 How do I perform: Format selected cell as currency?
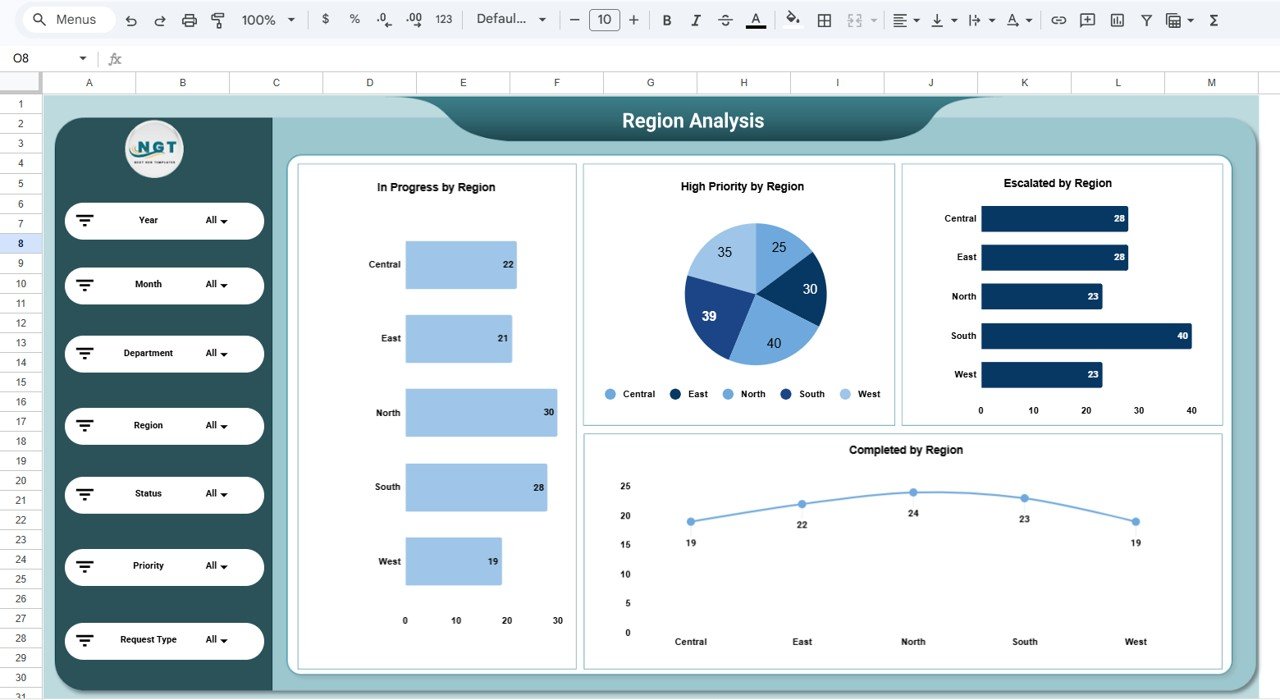click(x=325, y=19)
